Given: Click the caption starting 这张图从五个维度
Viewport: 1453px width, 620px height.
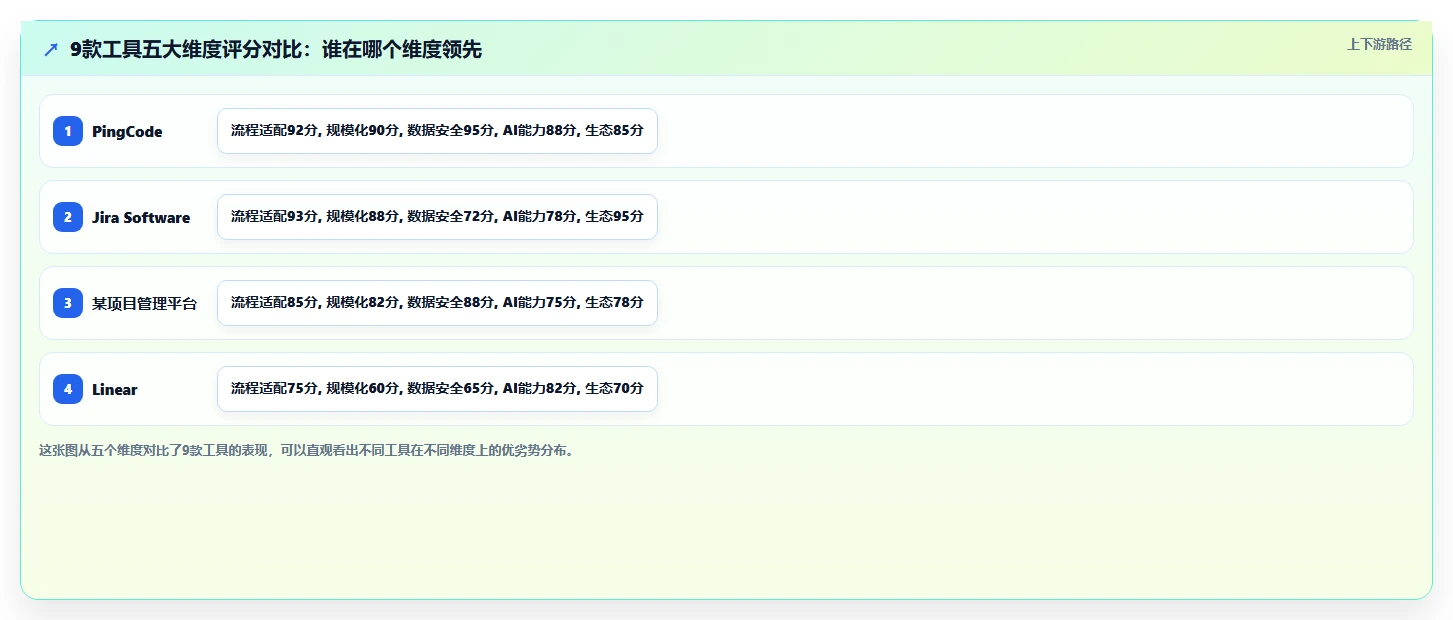Looking at the screenshot, I should (x=306, y=451).
